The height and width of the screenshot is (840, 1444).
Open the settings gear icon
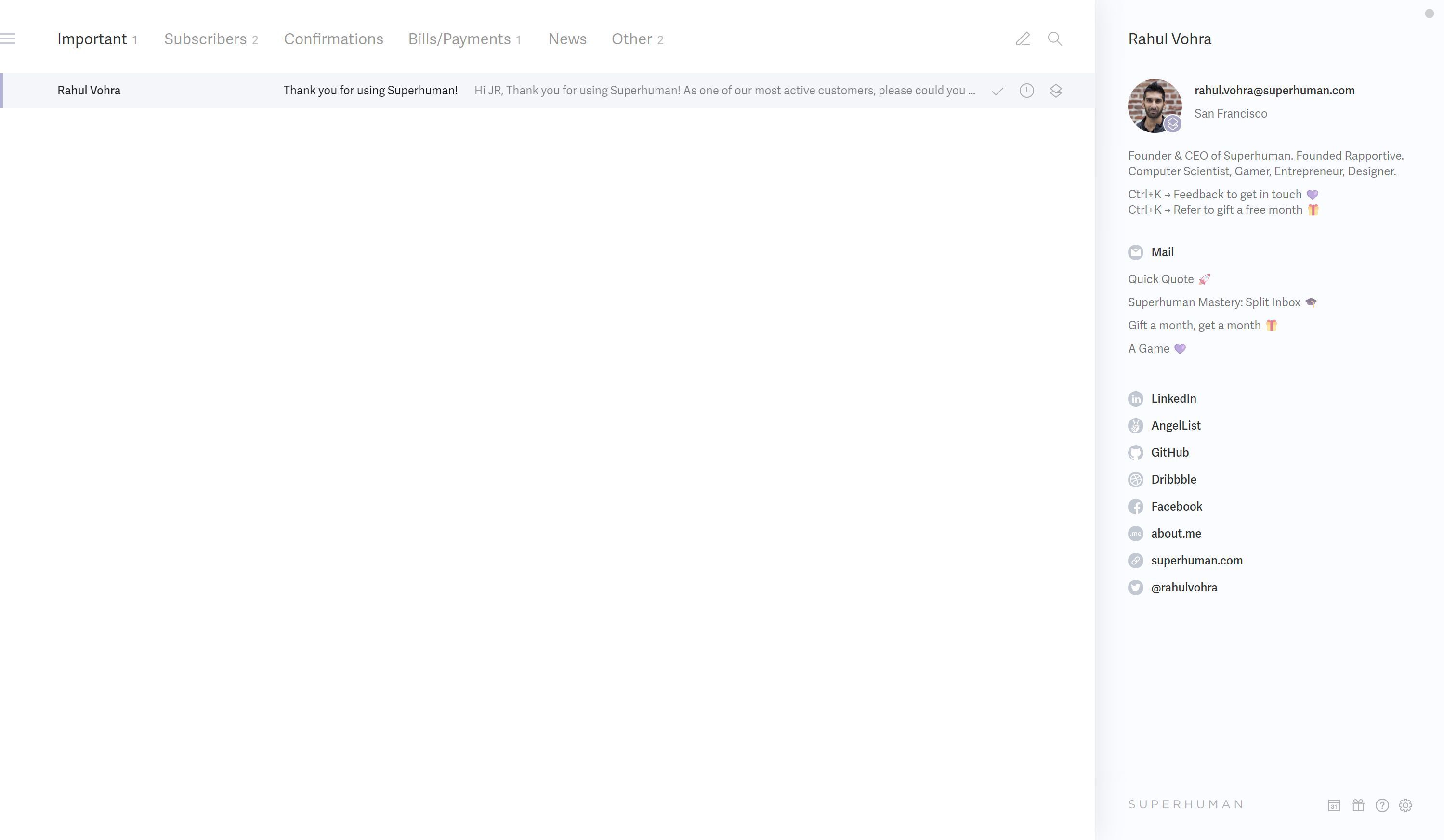(x=1405, y=805)
